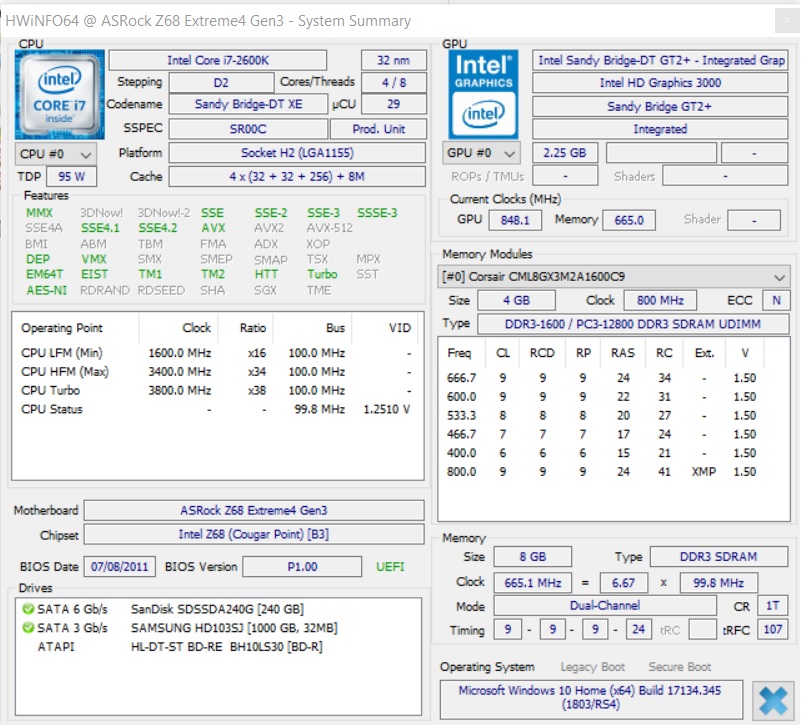The height and width of the screenshot is (725, 801).
Task: Click the 4 / 8 cores/threads value
Action: 393,83
